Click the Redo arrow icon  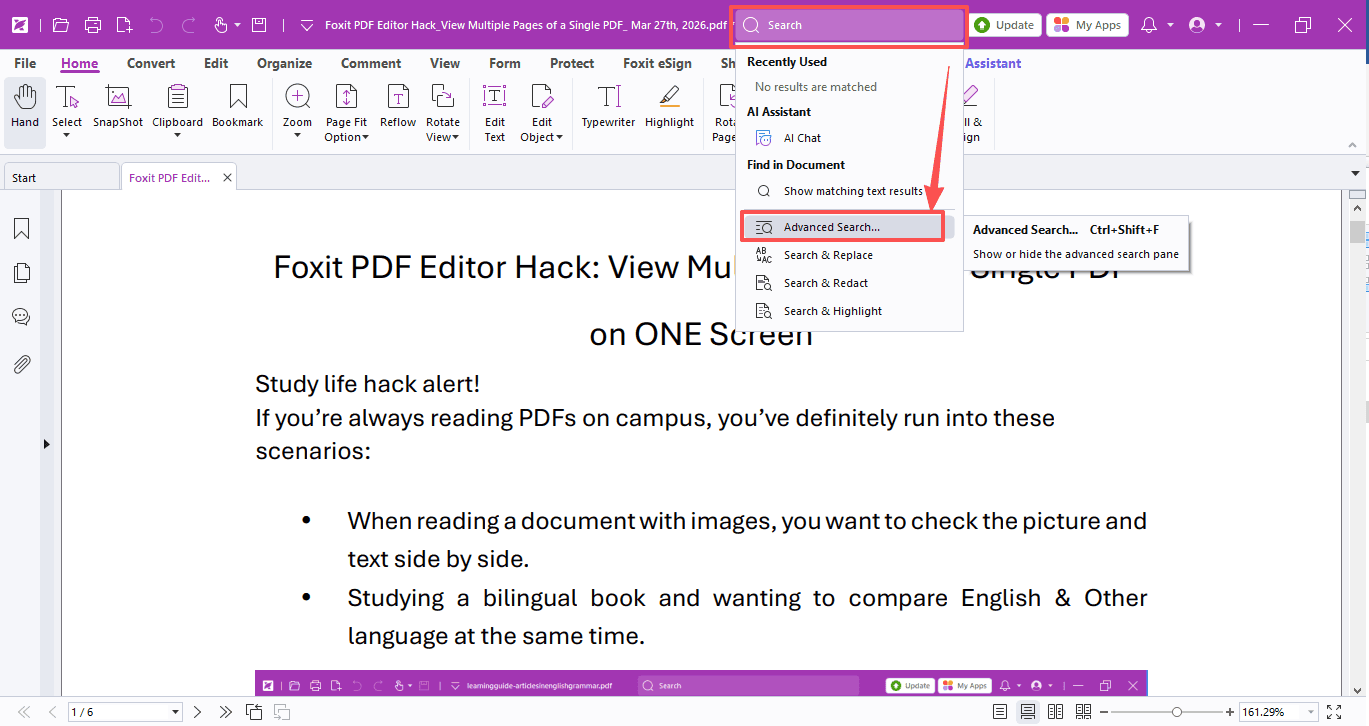(186, 25)
